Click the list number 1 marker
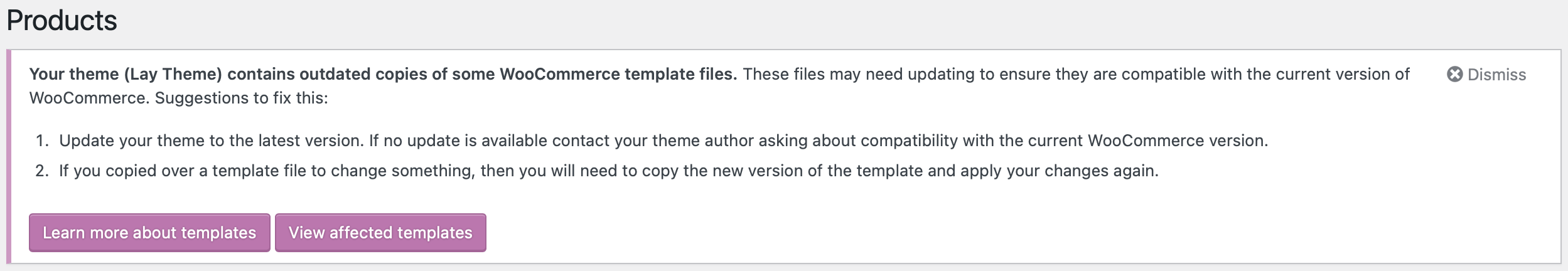1568x271 pixels. (42, 141)
